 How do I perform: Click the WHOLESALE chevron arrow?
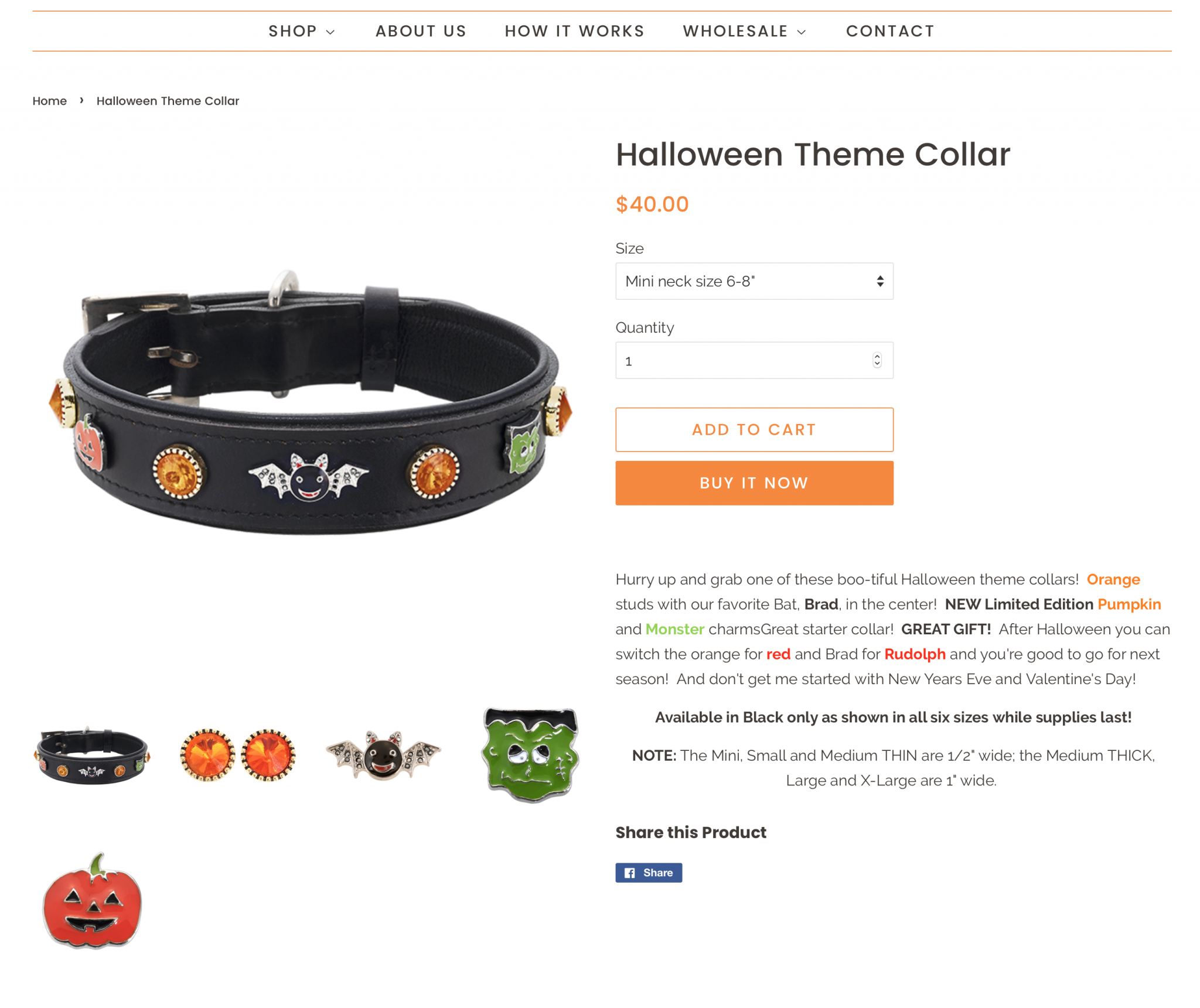[x=802, y=32]
